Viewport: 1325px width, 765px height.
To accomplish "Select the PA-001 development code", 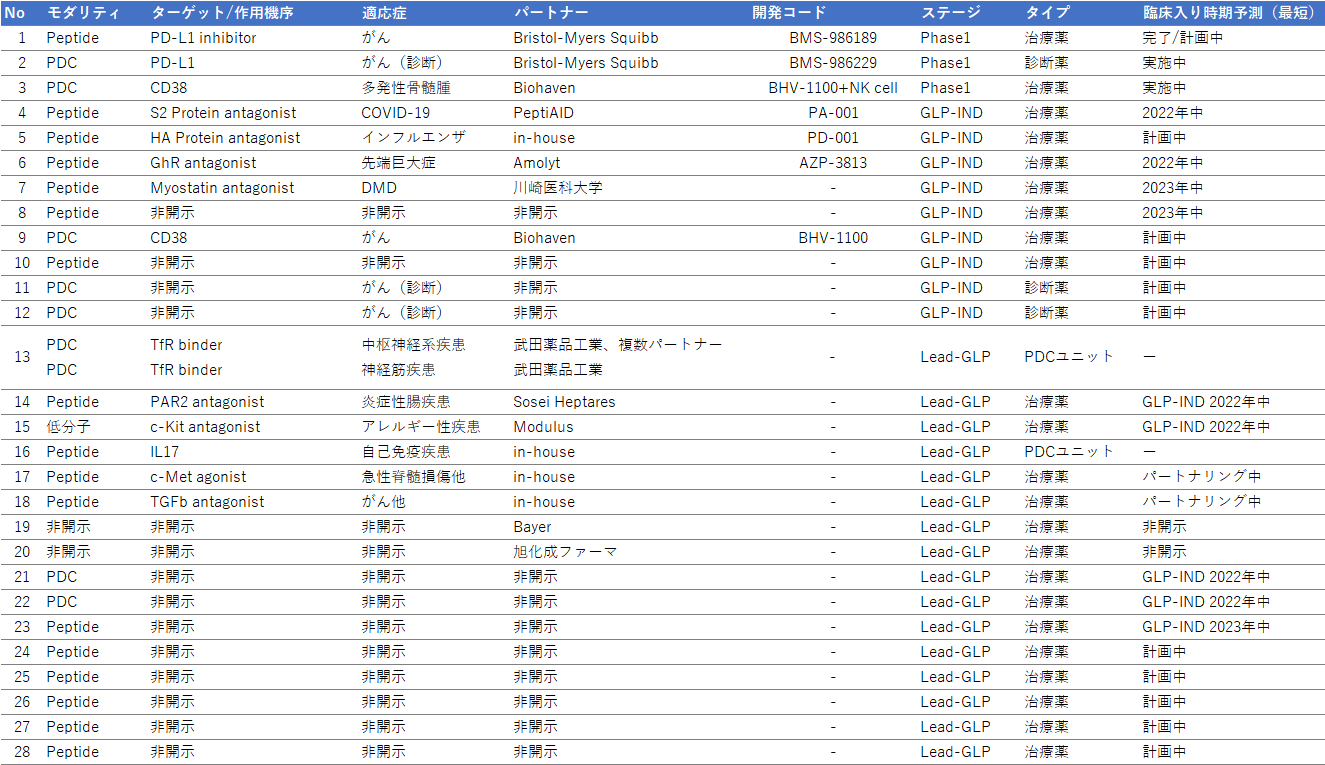I will (833, 113).
